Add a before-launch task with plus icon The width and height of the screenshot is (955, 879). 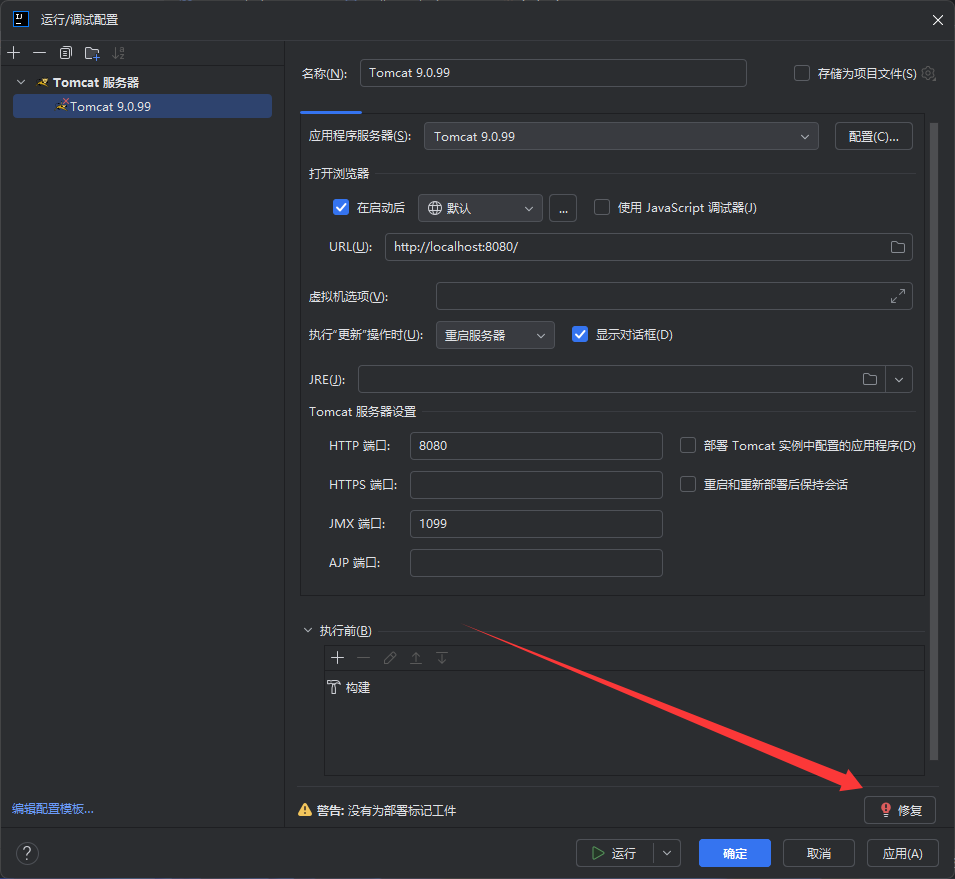click(x=337, y=658)
